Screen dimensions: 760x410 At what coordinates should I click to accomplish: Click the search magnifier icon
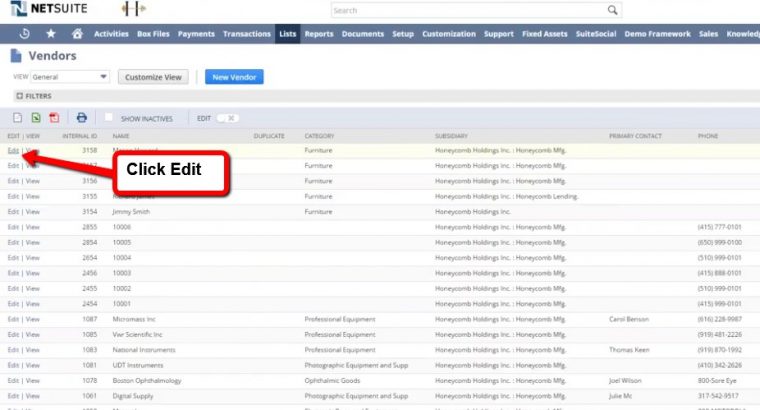(612, 10)
